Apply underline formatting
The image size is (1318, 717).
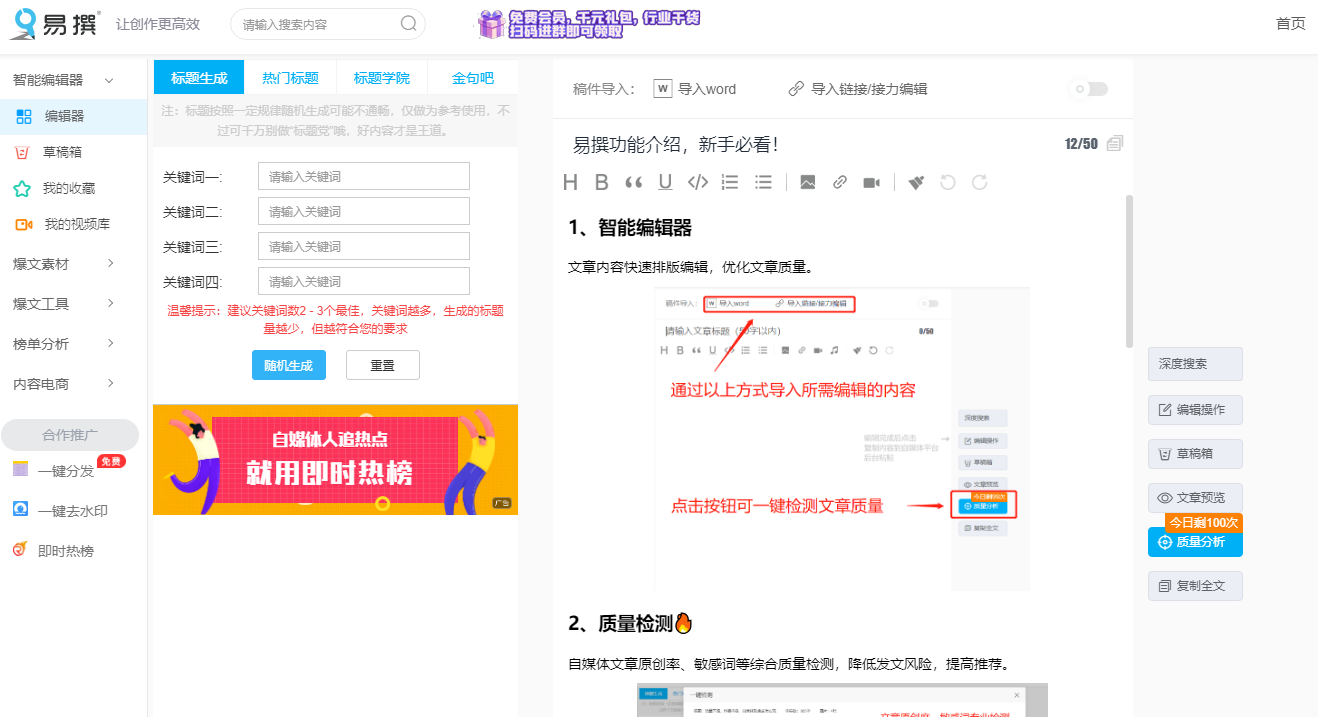point(665,182)
